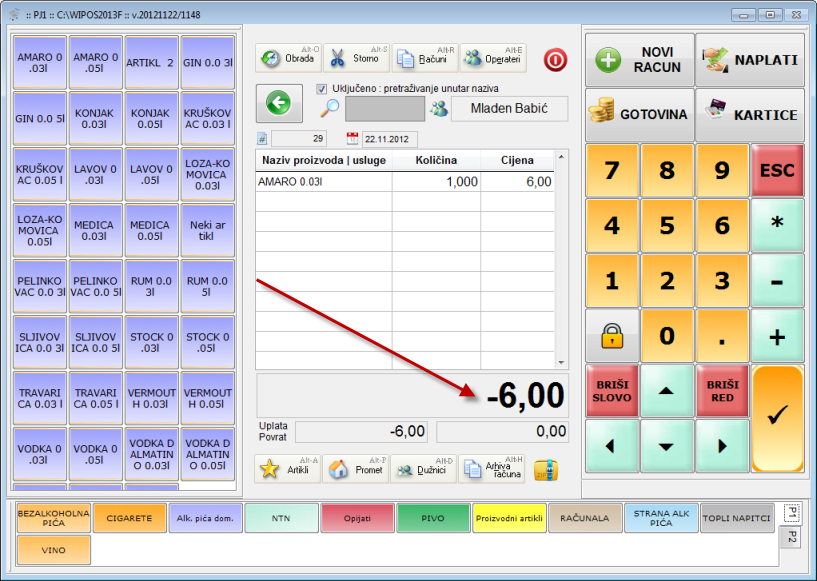Screen dimensions: 817x581
Task: Click the red power exit icon
Action: [555, 59]
